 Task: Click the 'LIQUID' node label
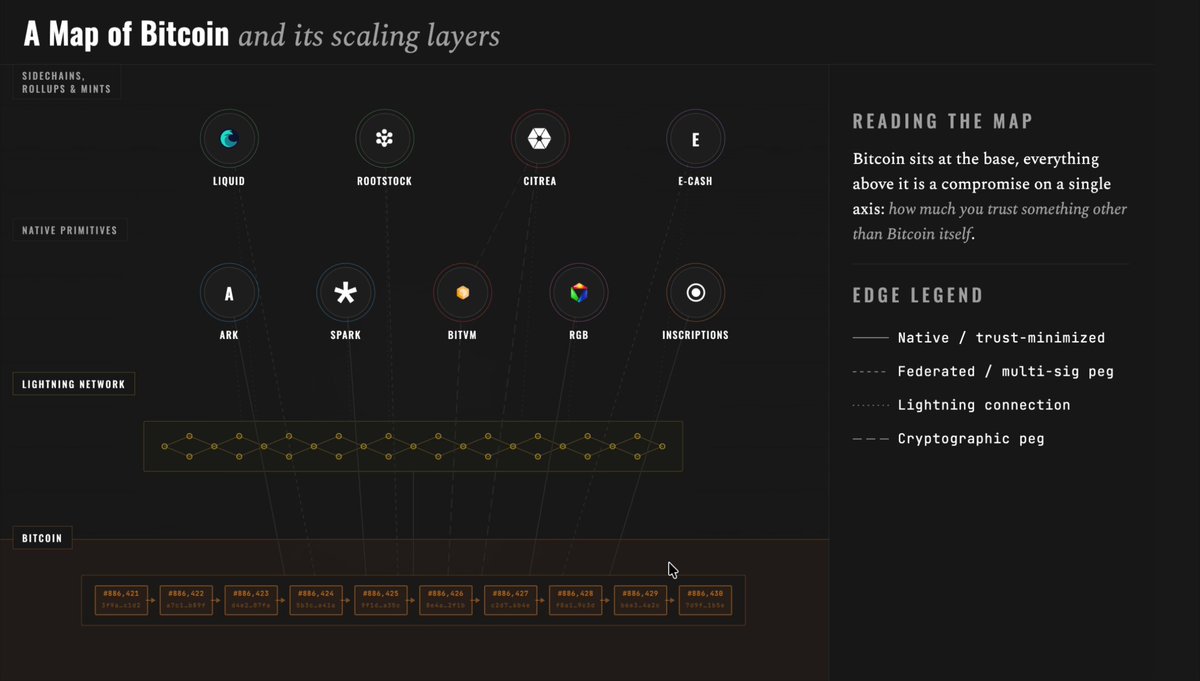pyautogui.click(x=229, y=182)
